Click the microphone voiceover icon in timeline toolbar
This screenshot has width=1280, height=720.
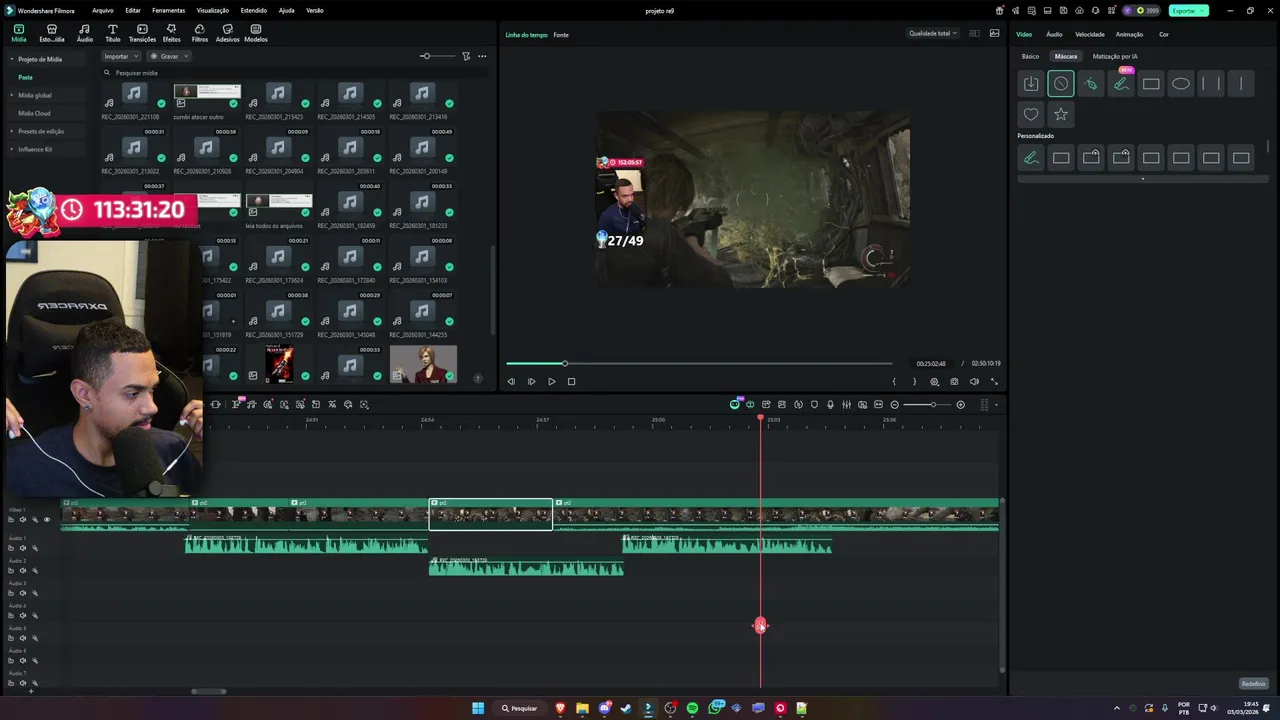click(x=830, y=404)
